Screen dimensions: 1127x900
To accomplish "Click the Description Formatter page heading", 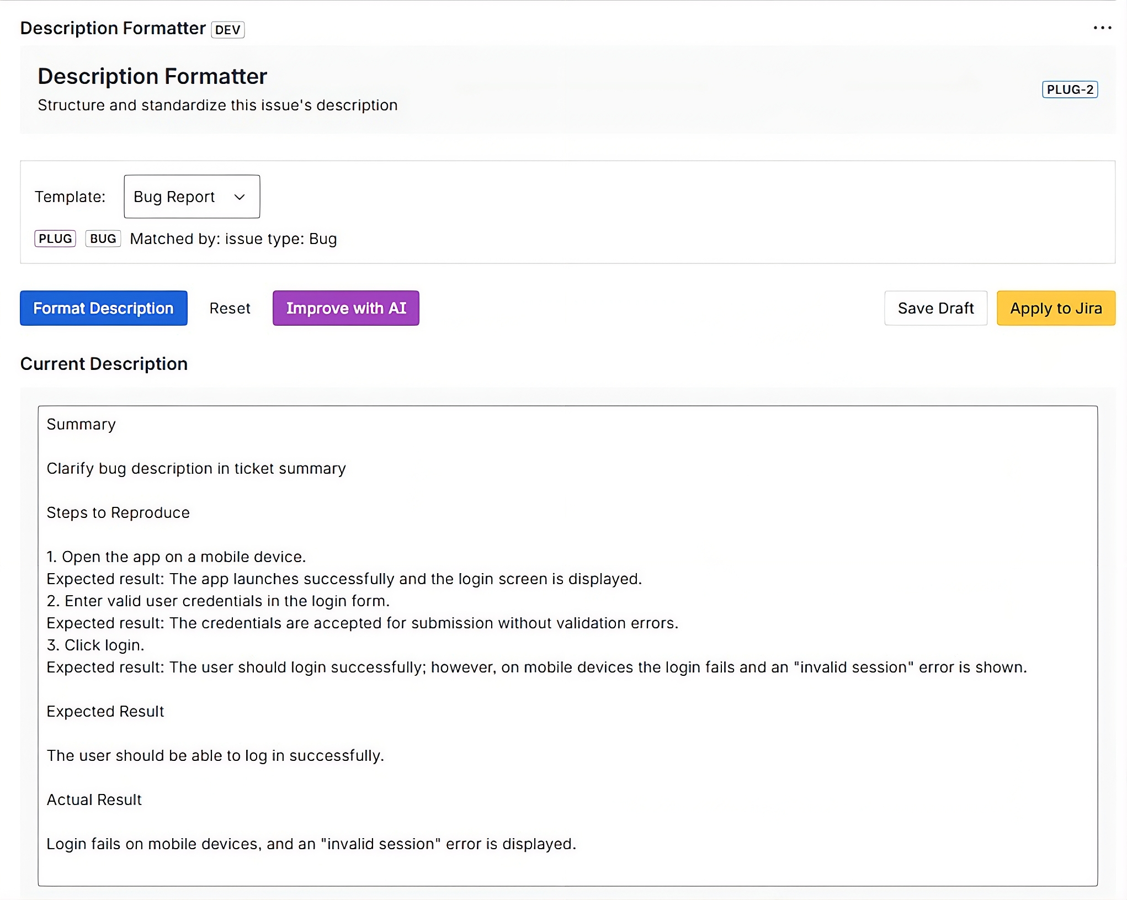I will (x=152, y=76).
